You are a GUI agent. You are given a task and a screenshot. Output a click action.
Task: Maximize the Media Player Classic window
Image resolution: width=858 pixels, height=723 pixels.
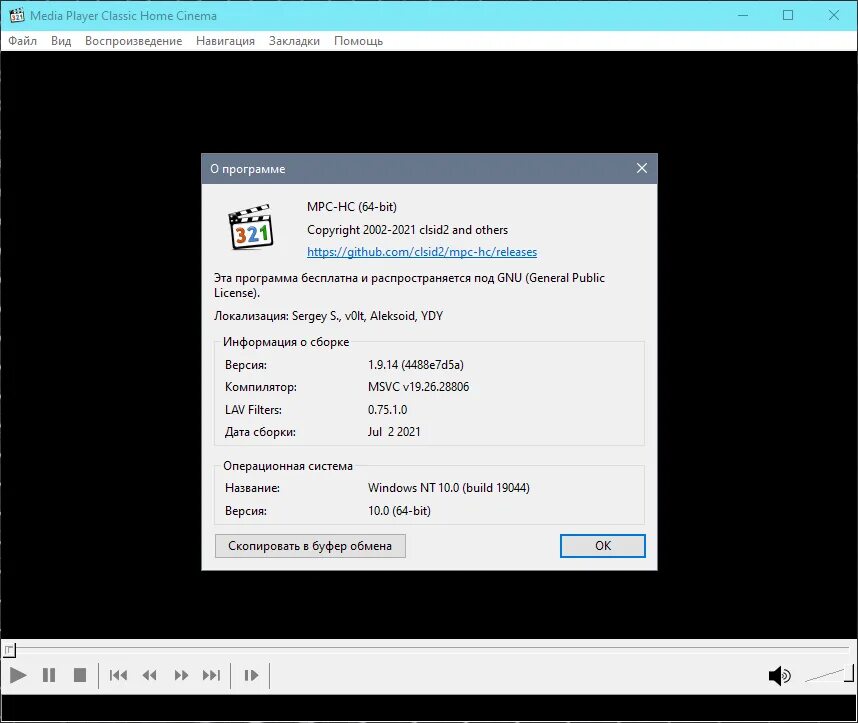[x=788, y=15]
